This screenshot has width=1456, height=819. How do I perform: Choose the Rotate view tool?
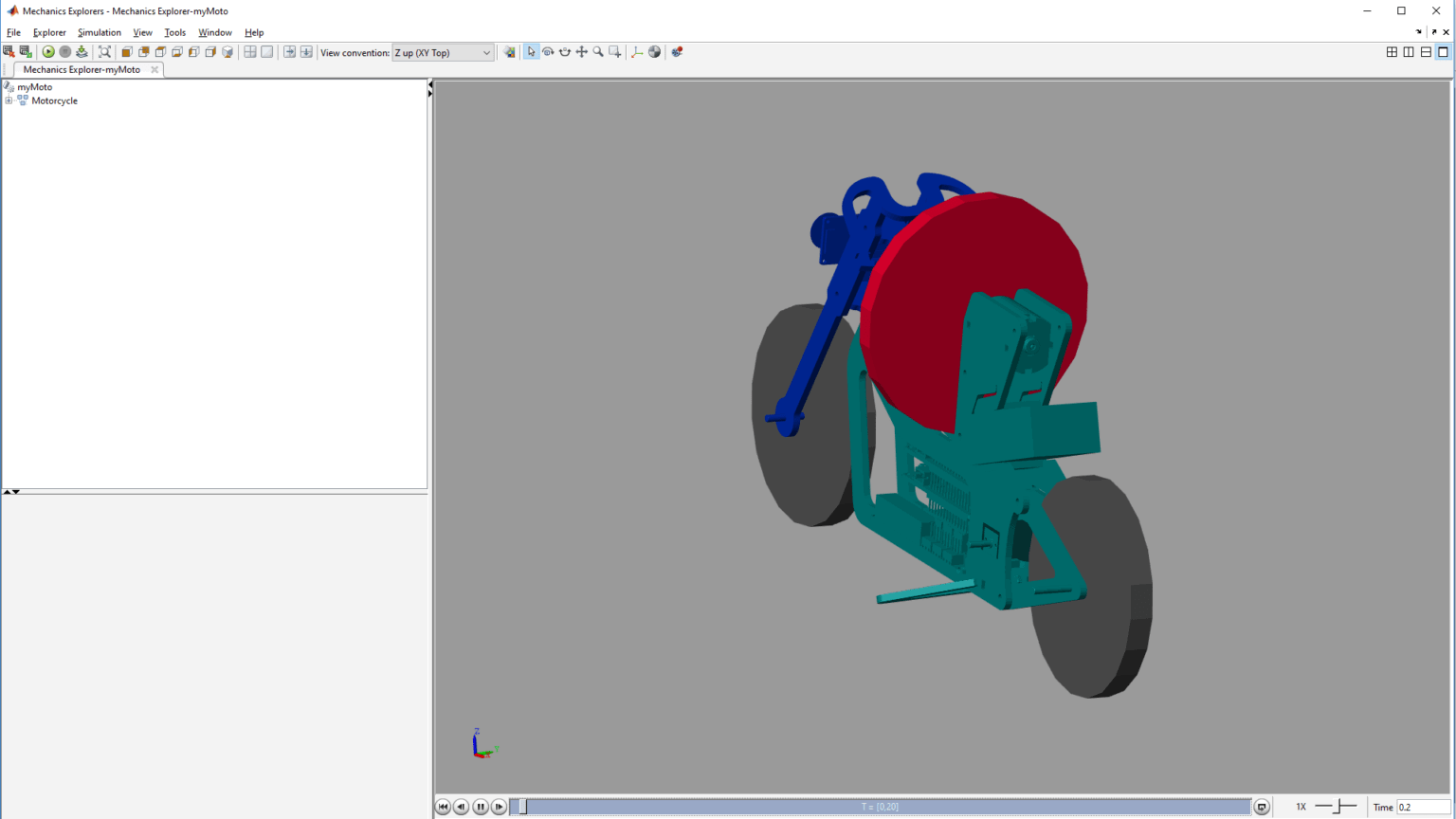(548, 52)
